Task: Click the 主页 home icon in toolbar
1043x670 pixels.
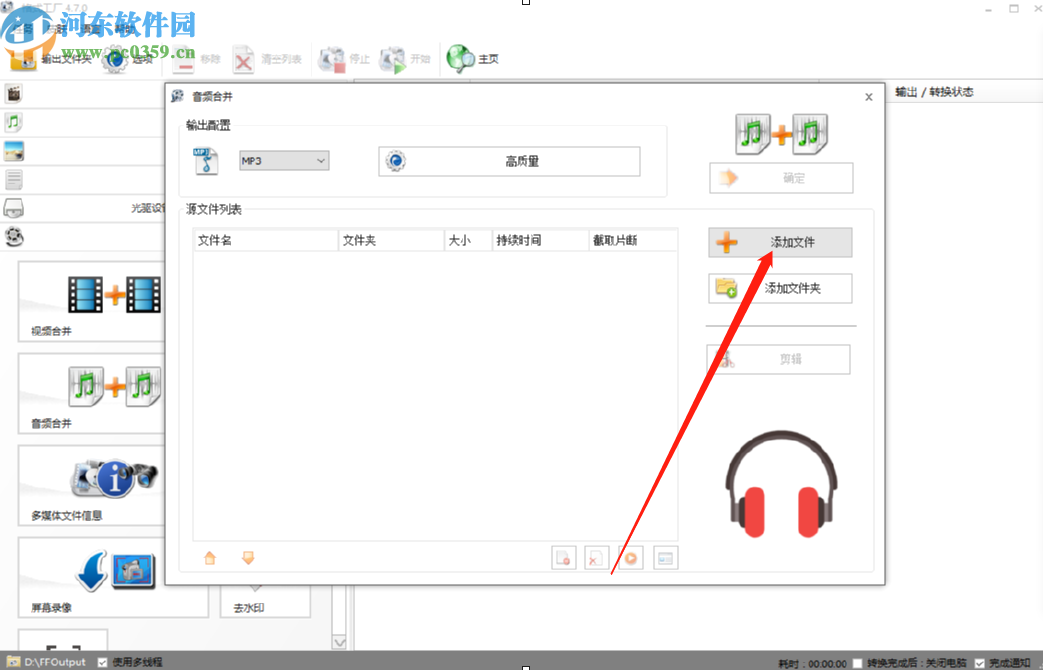Action: coord(459,58)
